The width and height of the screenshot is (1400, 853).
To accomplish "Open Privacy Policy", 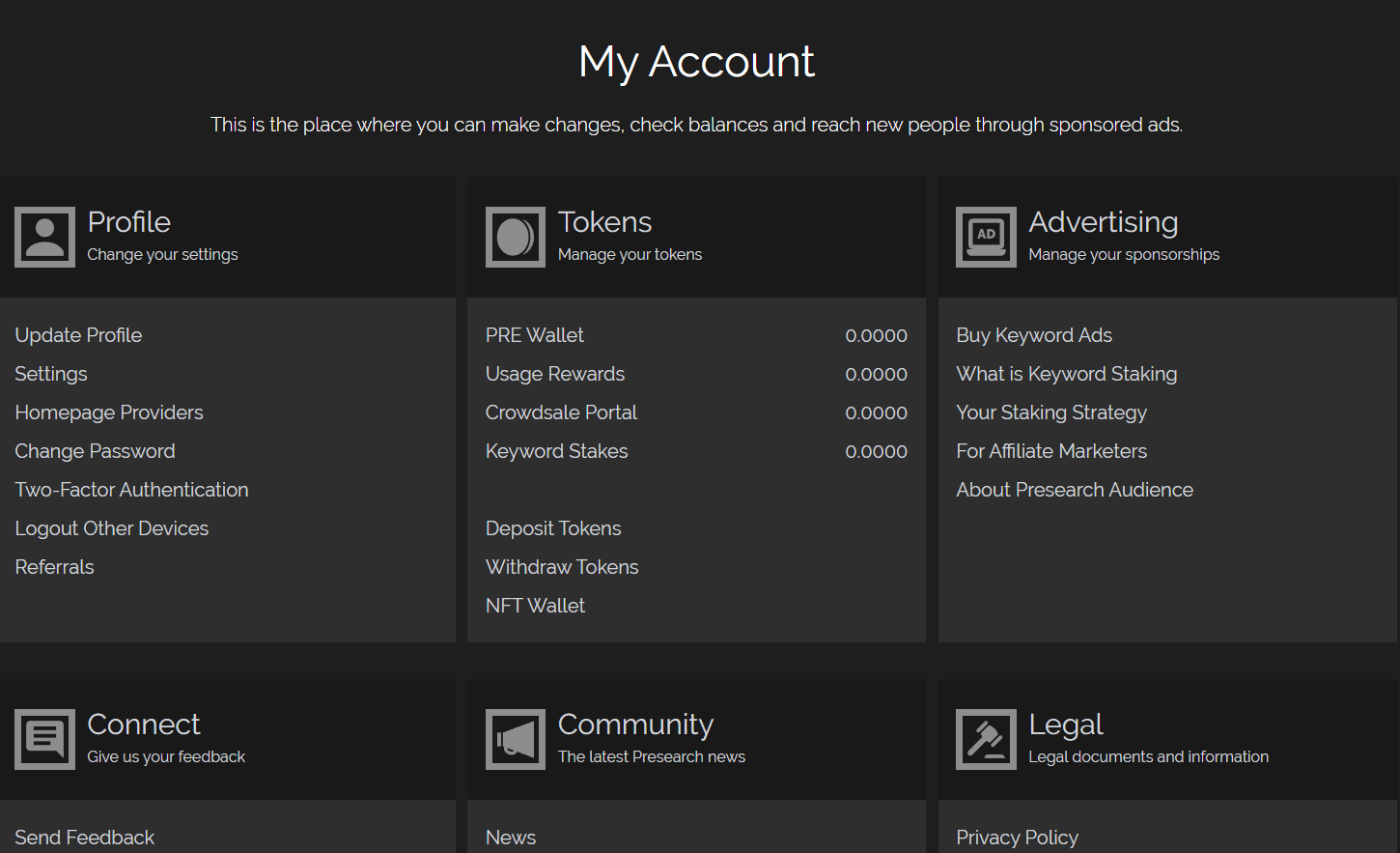I will [1017, 838].
